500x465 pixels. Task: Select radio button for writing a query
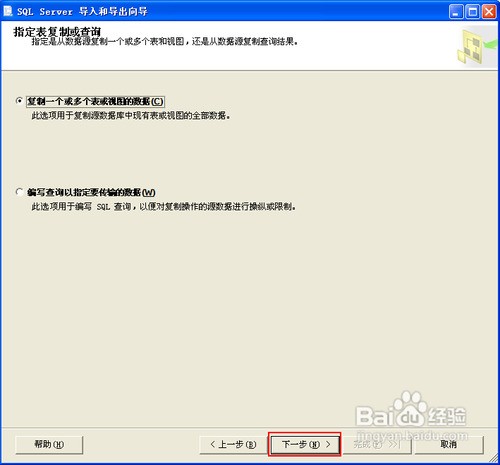pos(19,192)
